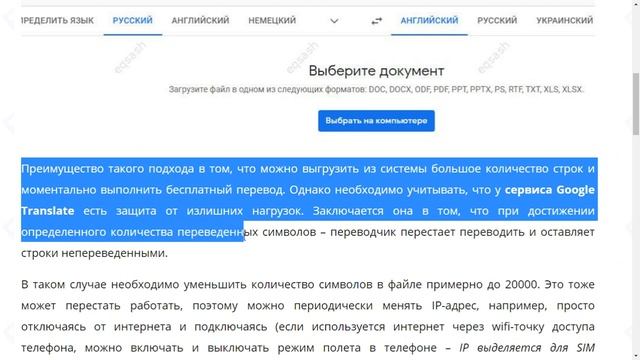Screen dimensions: 640x360
Task: Choose 'Немецкий' source language tab
Action: [272, 20]
